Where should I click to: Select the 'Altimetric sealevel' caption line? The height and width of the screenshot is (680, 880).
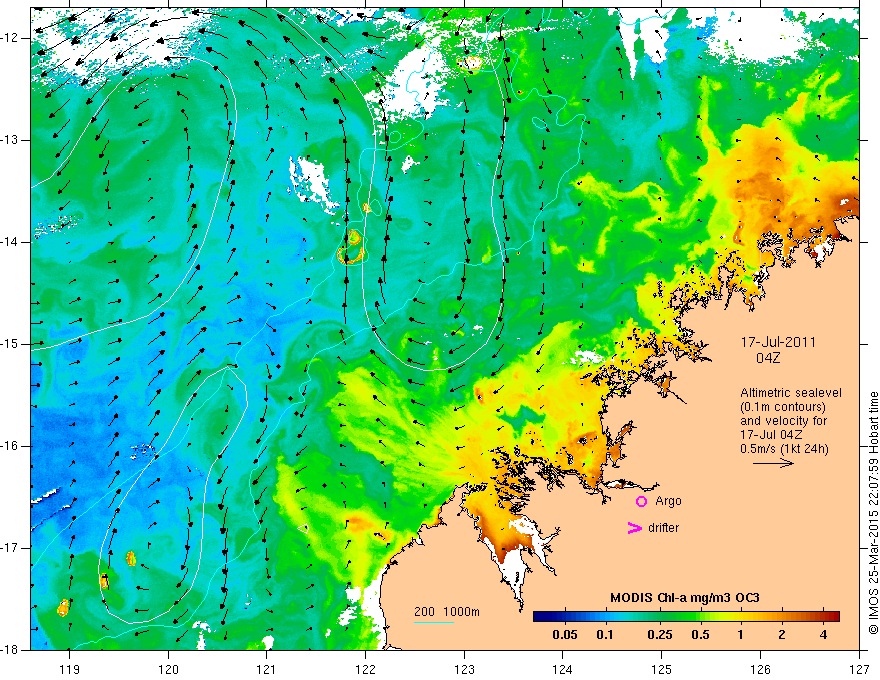tap(791, 393)
